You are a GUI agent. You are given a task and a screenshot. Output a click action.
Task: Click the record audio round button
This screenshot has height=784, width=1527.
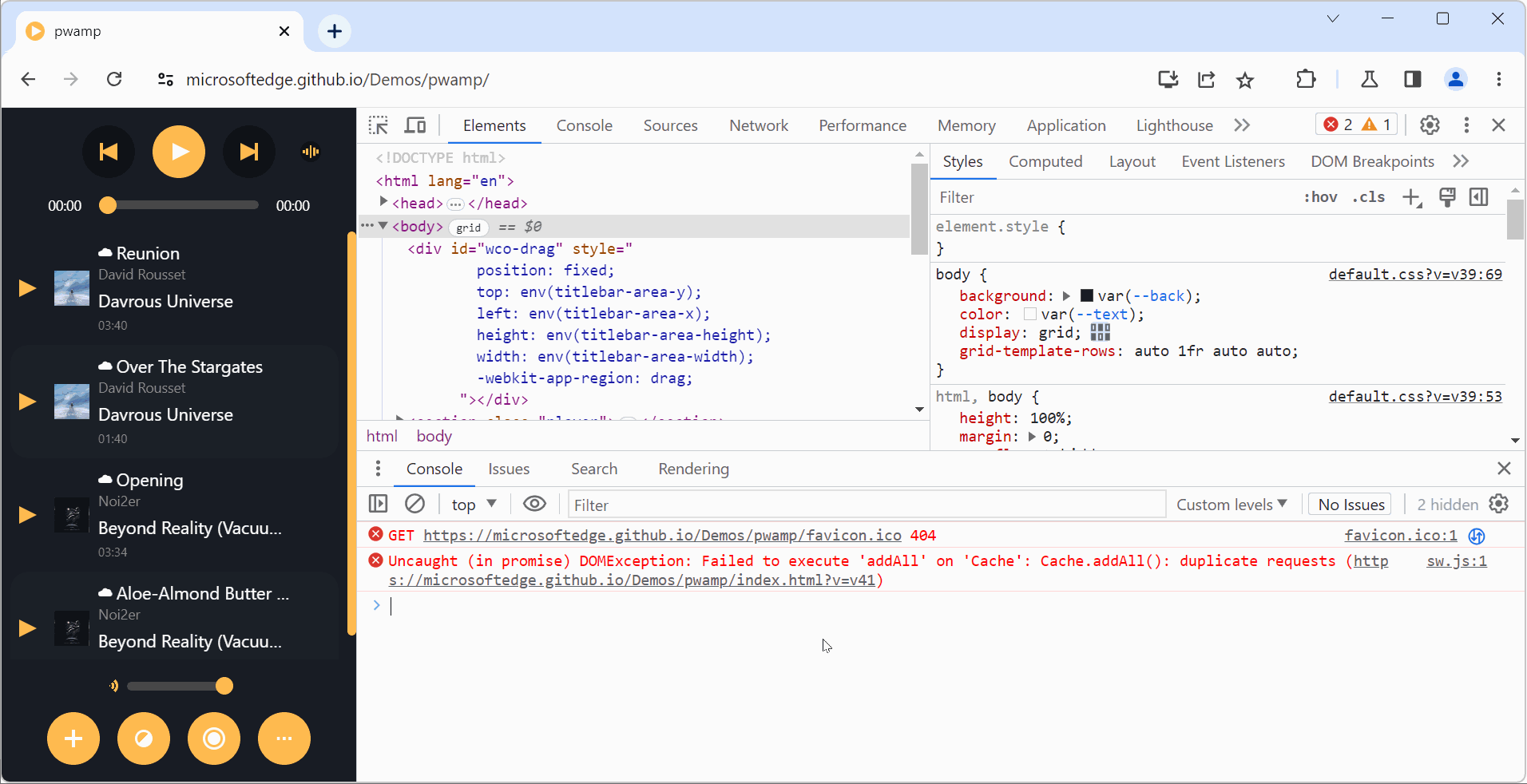214,738
